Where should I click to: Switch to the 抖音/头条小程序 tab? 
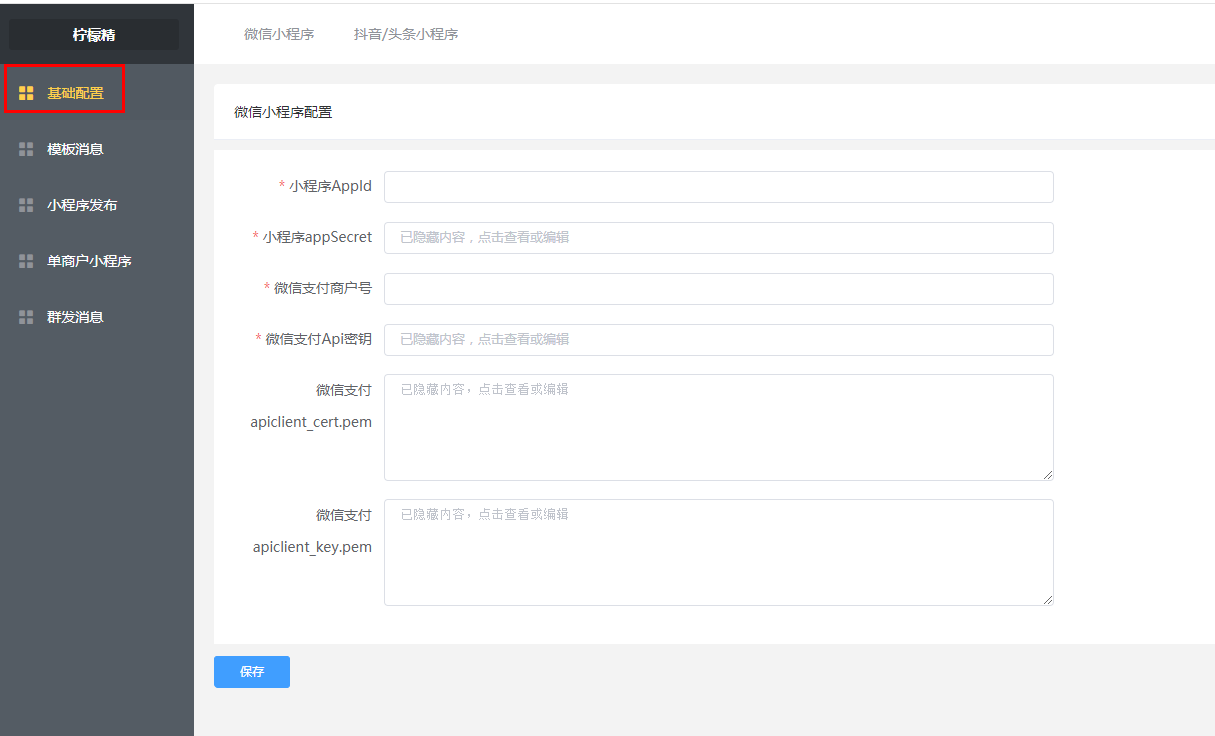click(406, 34)
